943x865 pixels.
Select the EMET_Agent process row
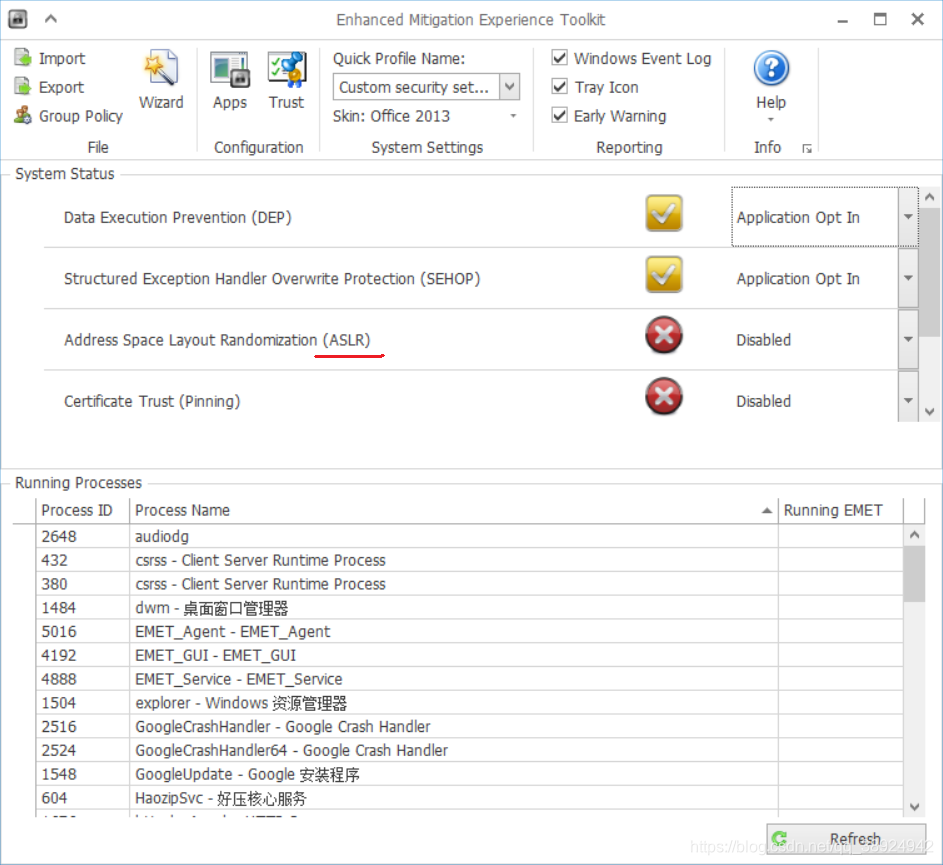pos(469,631)
